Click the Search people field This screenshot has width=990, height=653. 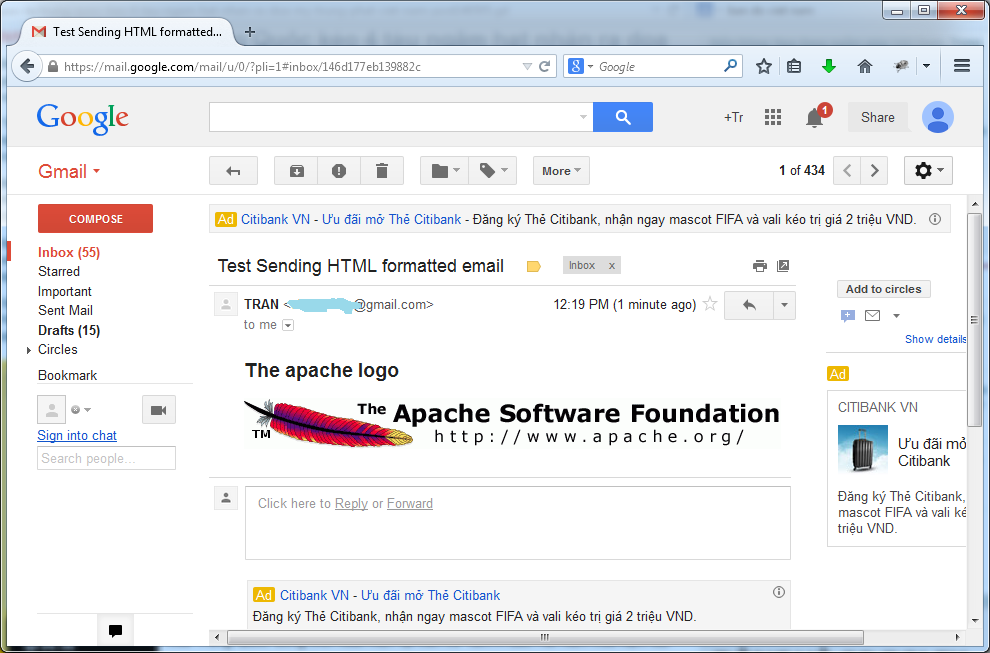(106, 458)
